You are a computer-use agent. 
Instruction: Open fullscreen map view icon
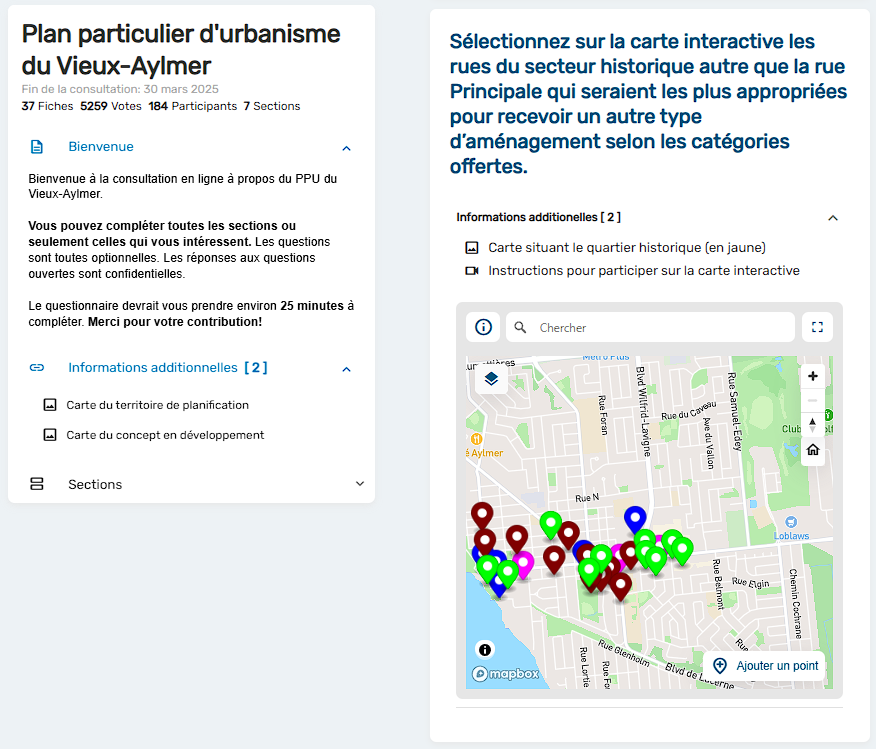click(817, 327)
